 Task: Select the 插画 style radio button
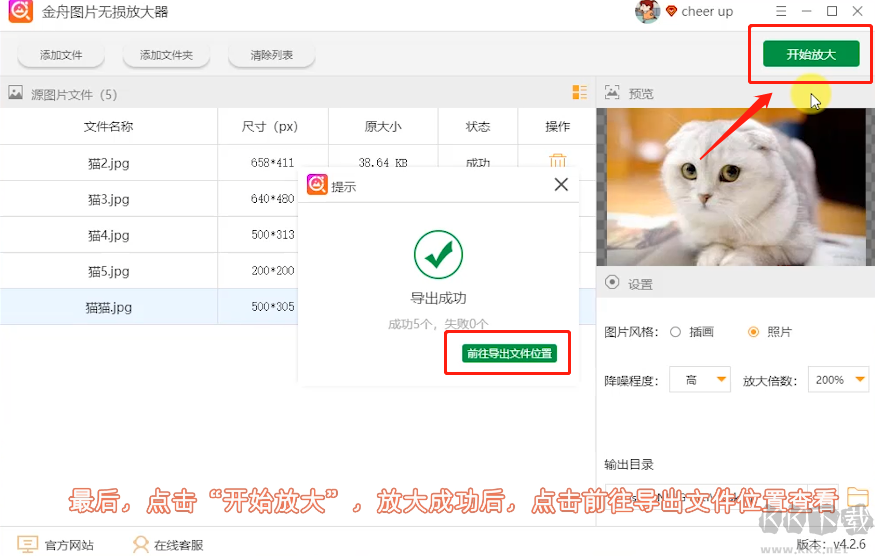pyautogui.click(x=675, y=332)
